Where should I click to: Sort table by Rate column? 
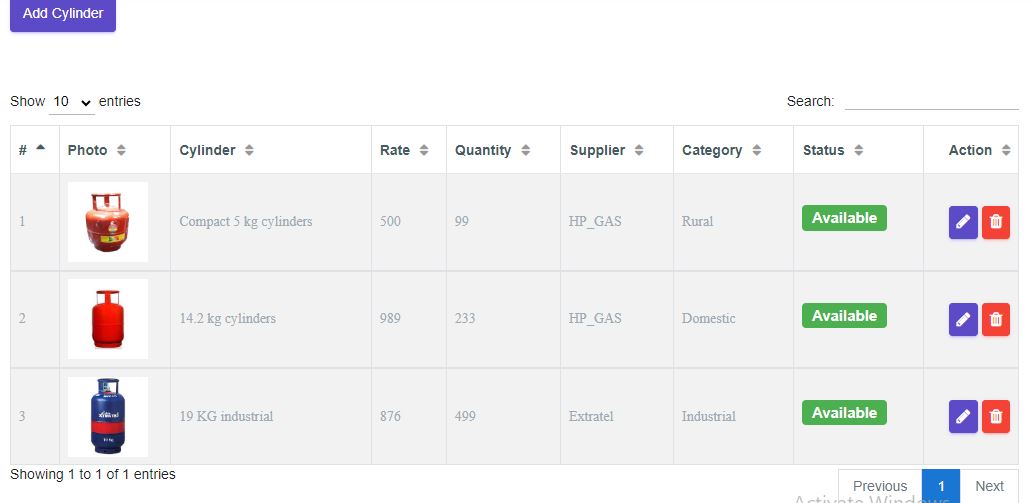point(404,150)
